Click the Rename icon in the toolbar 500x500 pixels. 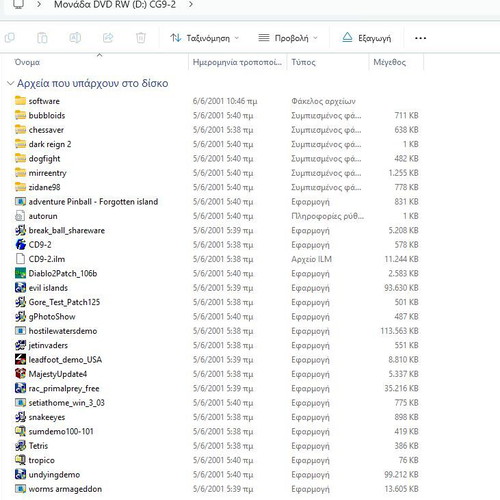click(x=75, y=38)
